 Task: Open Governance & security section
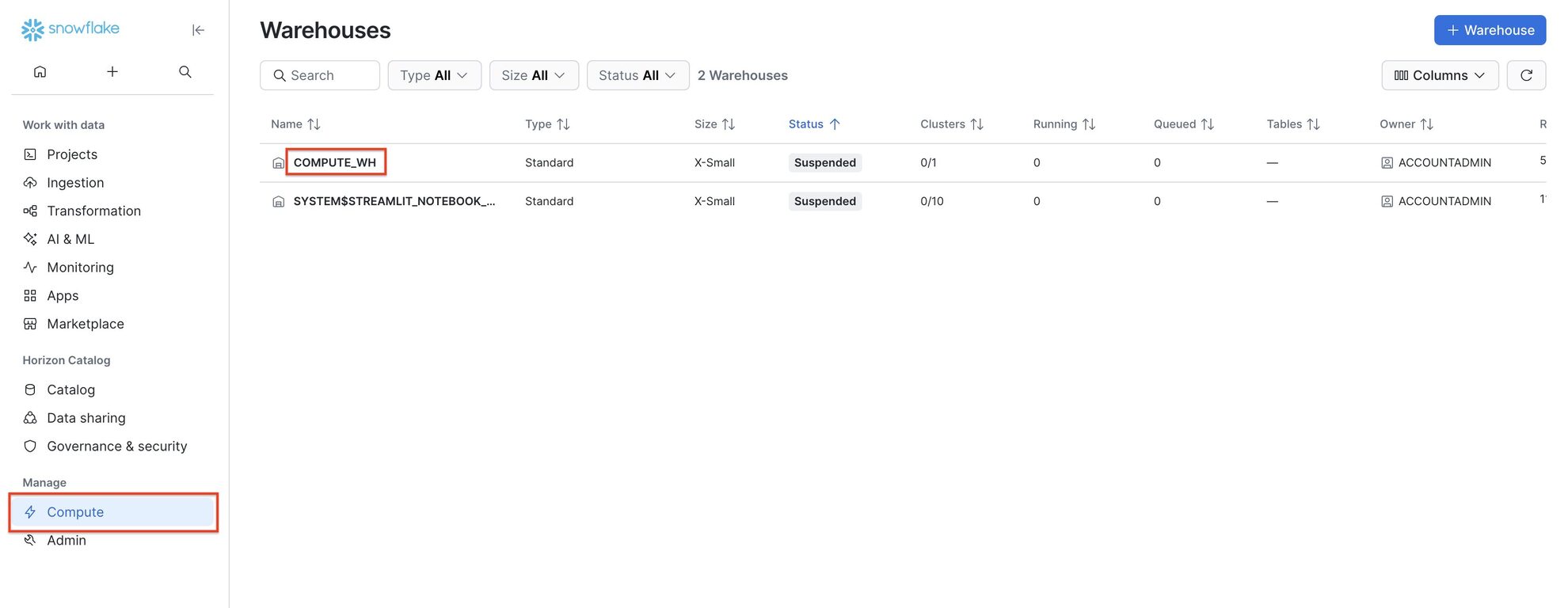pyautogui.click(x=117, y=446)
